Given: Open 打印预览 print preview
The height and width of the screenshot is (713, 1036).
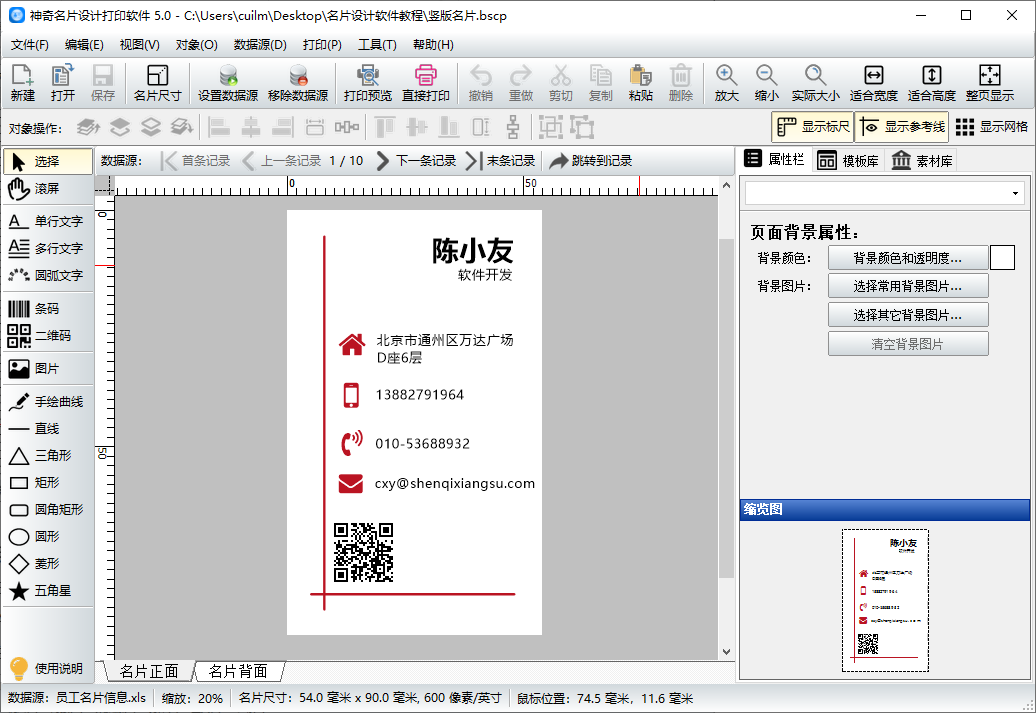Looking at the screenshot, I should (x=368, y=83).
